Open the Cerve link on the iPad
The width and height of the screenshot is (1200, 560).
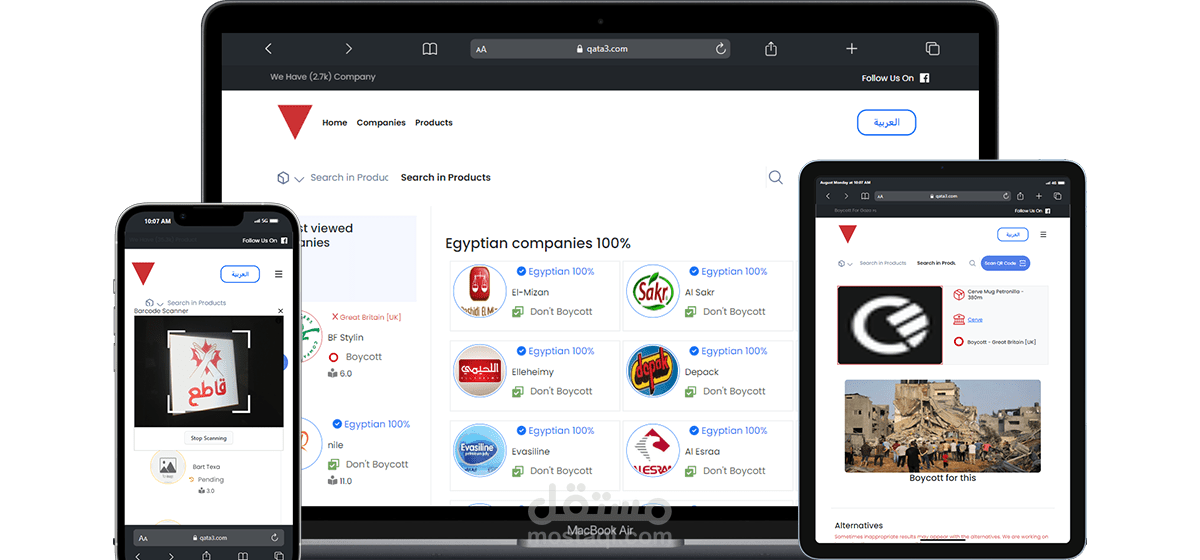(x=975, y=320)
